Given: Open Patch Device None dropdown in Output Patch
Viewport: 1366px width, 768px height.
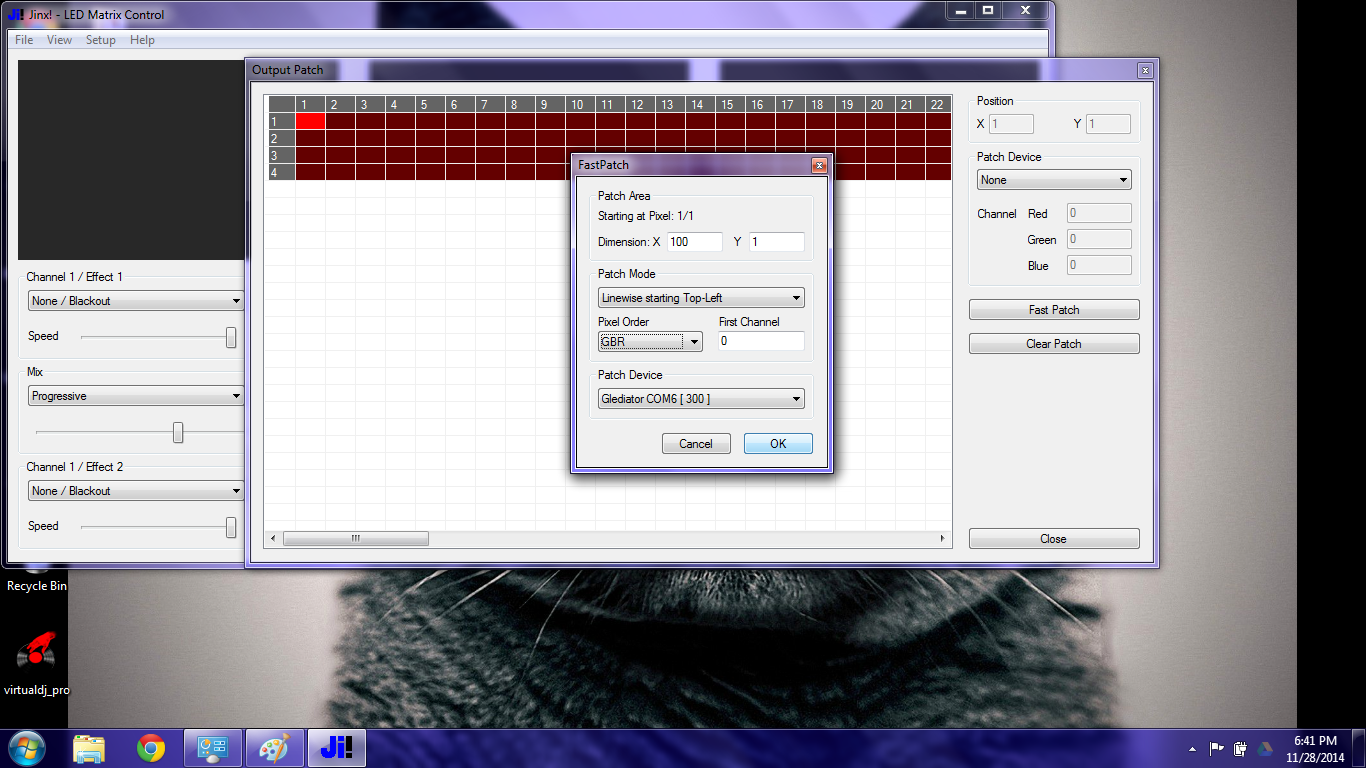Looking at the screenshot, I should click(x=1054, y=180).
